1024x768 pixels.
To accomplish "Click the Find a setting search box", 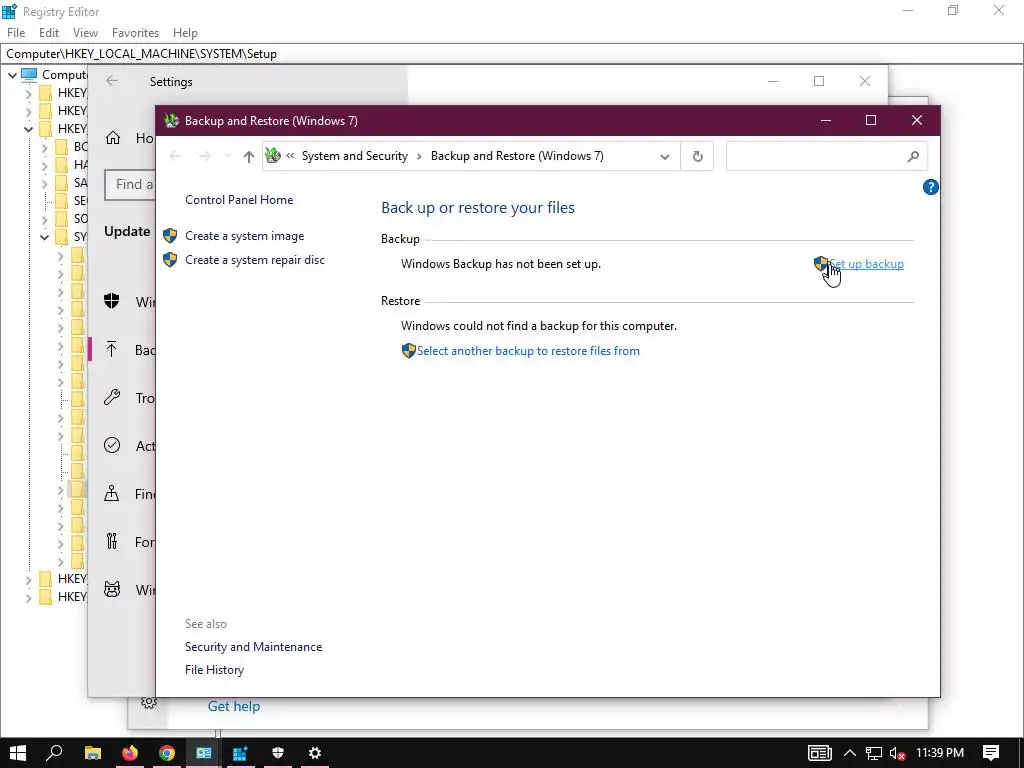I will [x=130, y=185].
